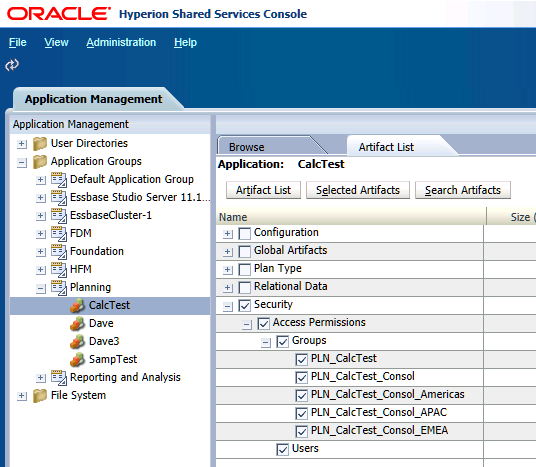Expand the Foundation node
The height and width of the screenshot is (467, 536).
(x=41, y=252)
